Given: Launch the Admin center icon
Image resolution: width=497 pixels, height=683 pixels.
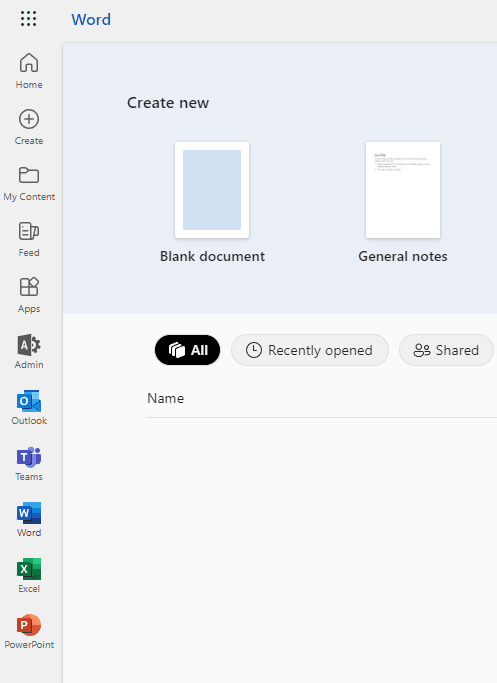Looking at the screenshot, I should pos(29,352).
